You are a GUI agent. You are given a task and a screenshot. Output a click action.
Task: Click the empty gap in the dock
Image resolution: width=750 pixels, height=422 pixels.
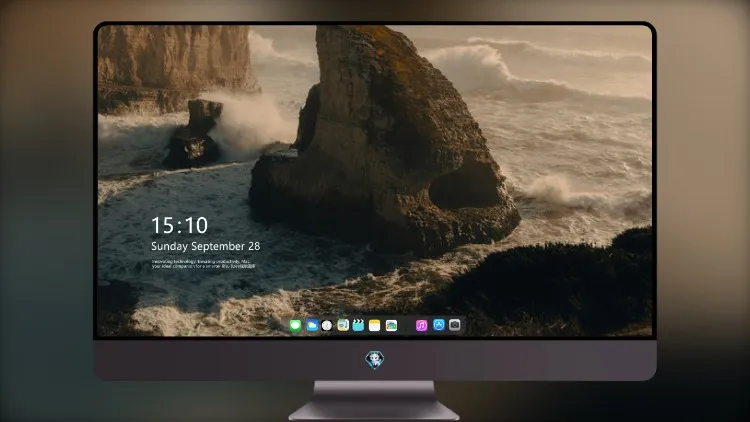pos(407,326)
